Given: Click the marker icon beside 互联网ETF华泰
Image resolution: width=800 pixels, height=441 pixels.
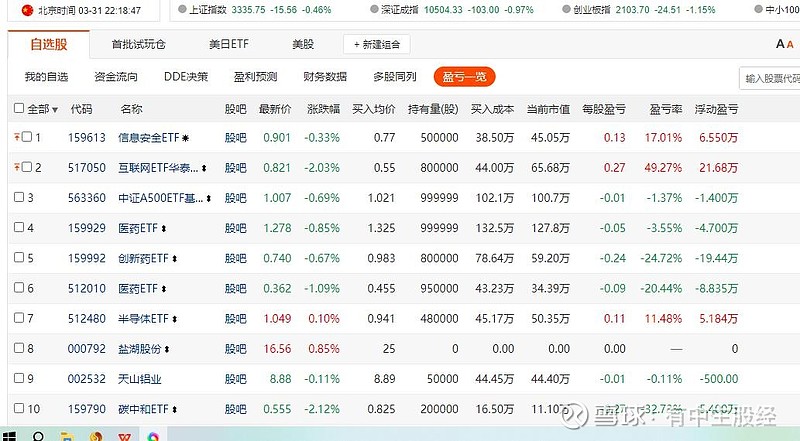Looking at the screenshot, I should point(204,168).
